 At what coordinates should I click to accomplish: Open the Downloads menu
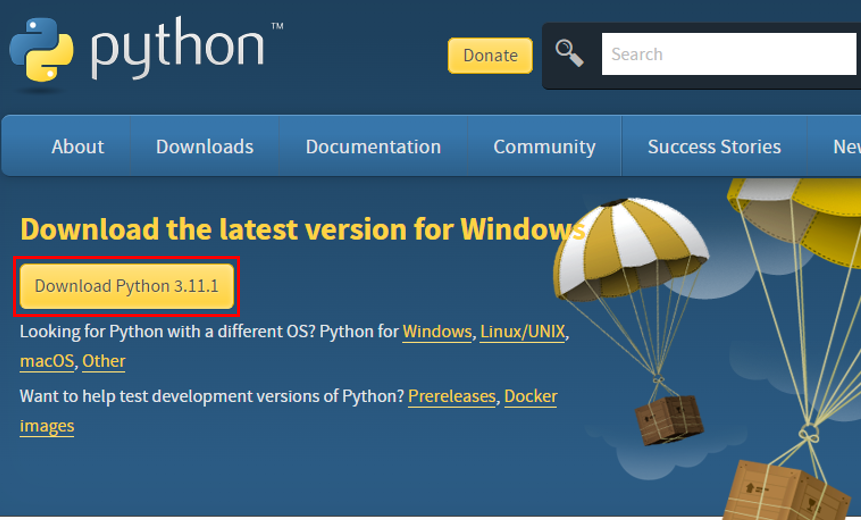[205, 147]
